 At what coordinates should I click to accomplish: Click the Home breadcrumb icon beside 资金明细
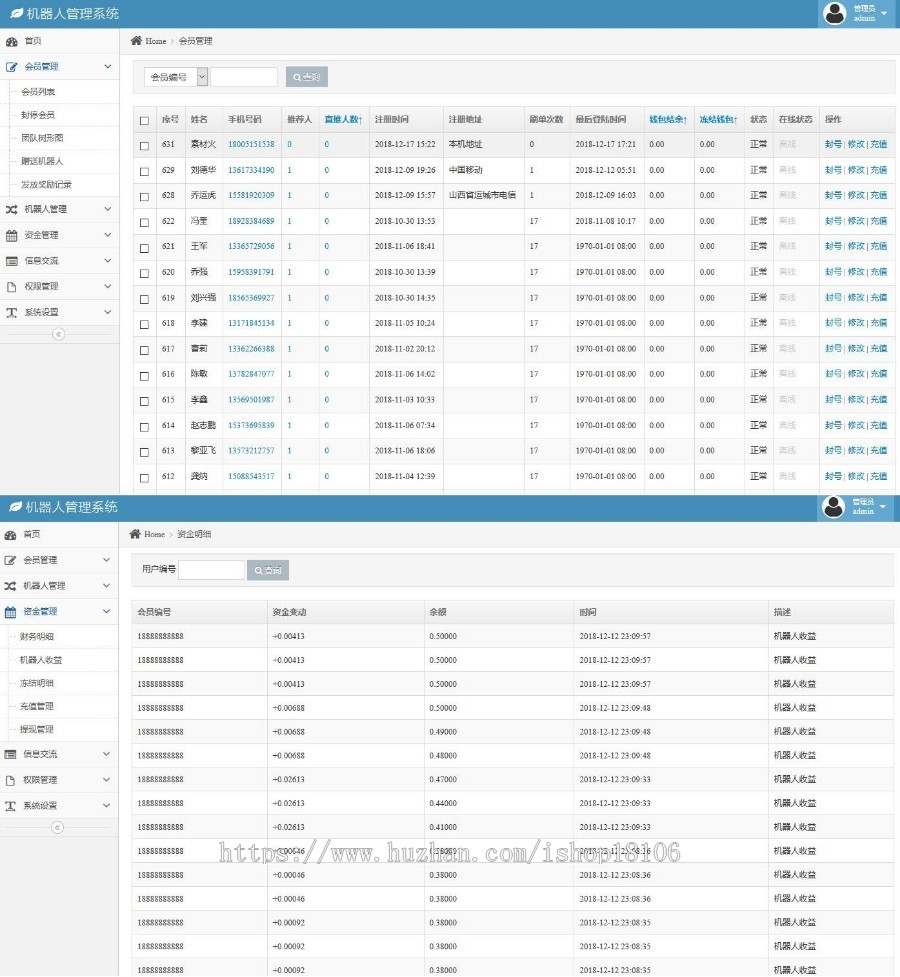[x=135, y=534]
